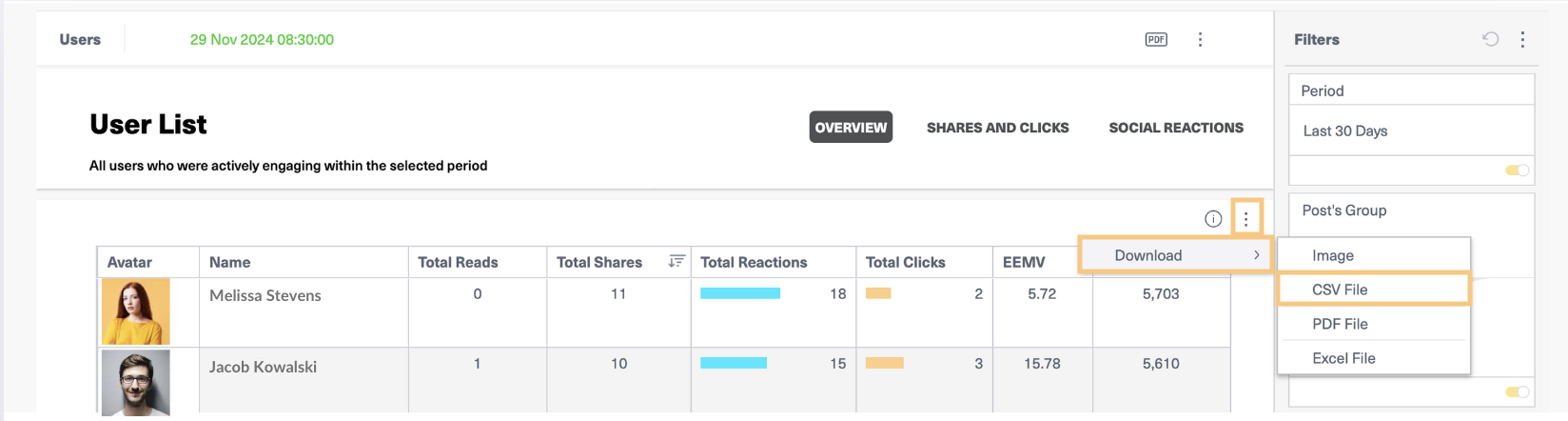Expand the Download submenu arrow
This screenshot has width=1568, height=421.
(x=1256, y=255)
